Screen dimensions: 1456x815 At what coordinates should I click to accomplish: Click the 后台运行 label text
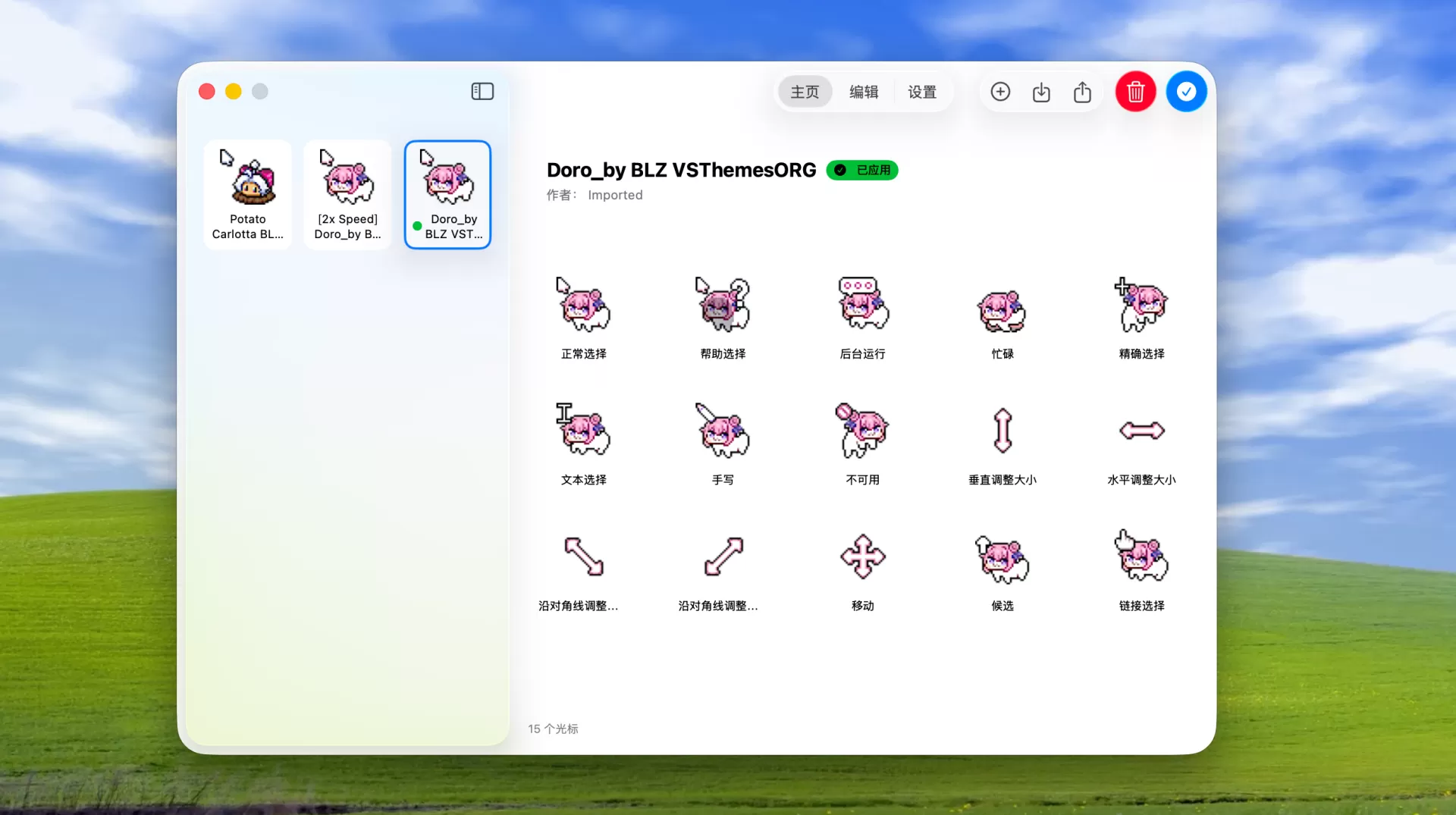[863, 354]
